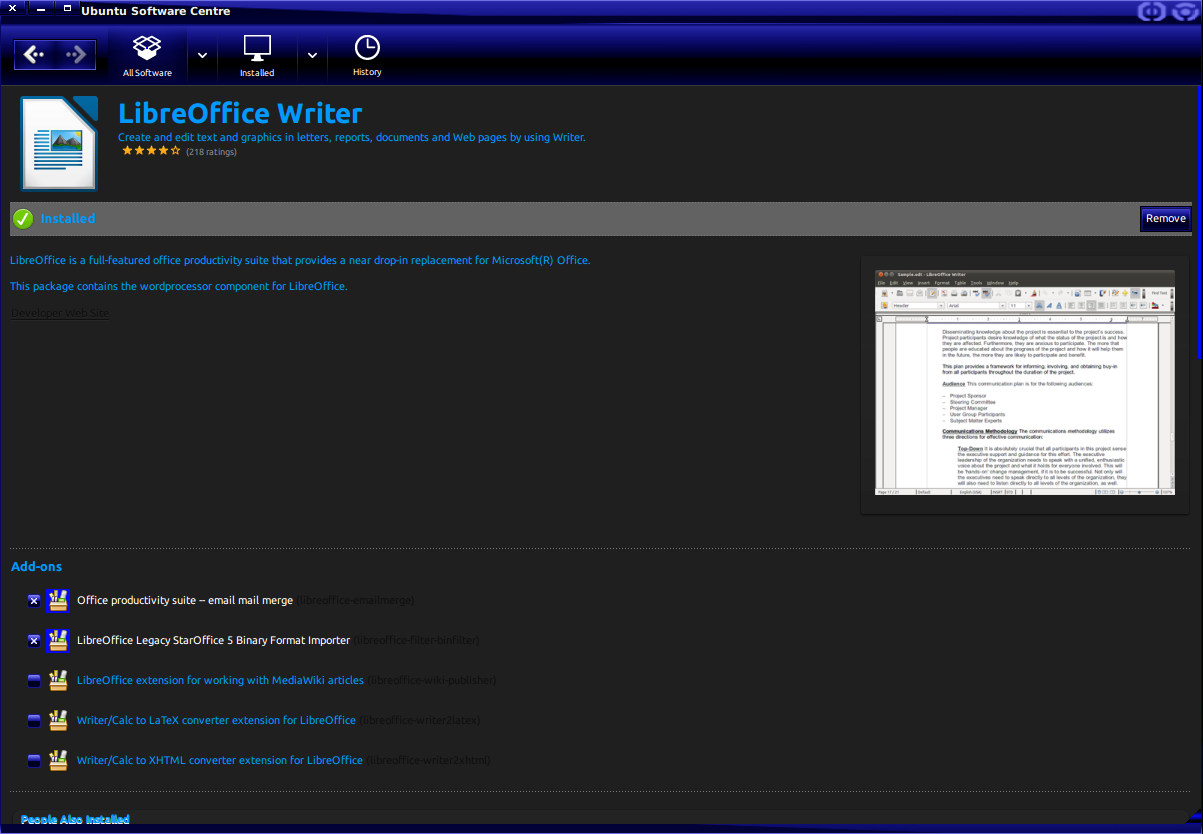Click the LaTeX converter package icon
This screenshot has width=1203, height=834.
click(57, 720)
